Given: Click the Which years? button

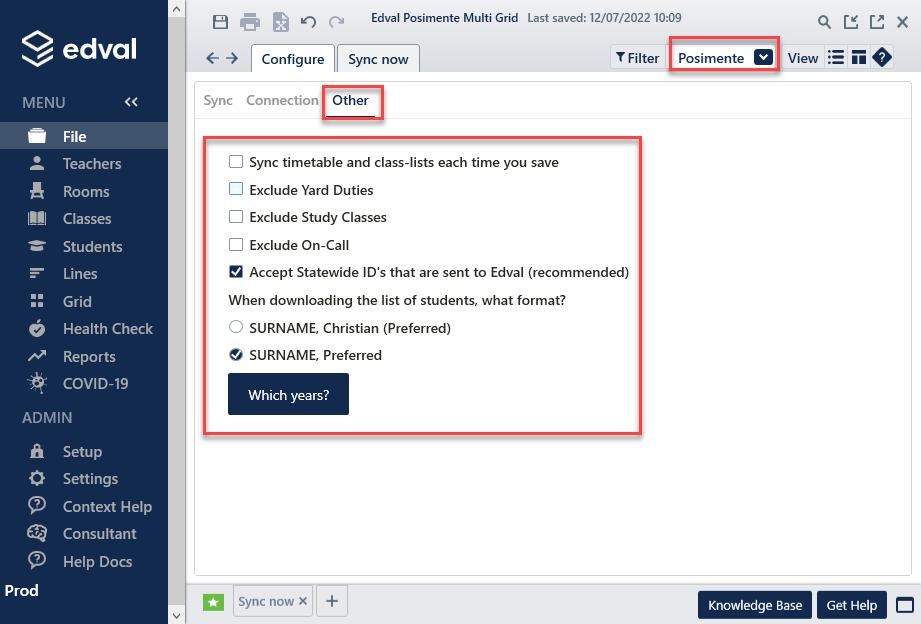Looking at the screenshot, I should pyautogui.click(x=288, y=394).
